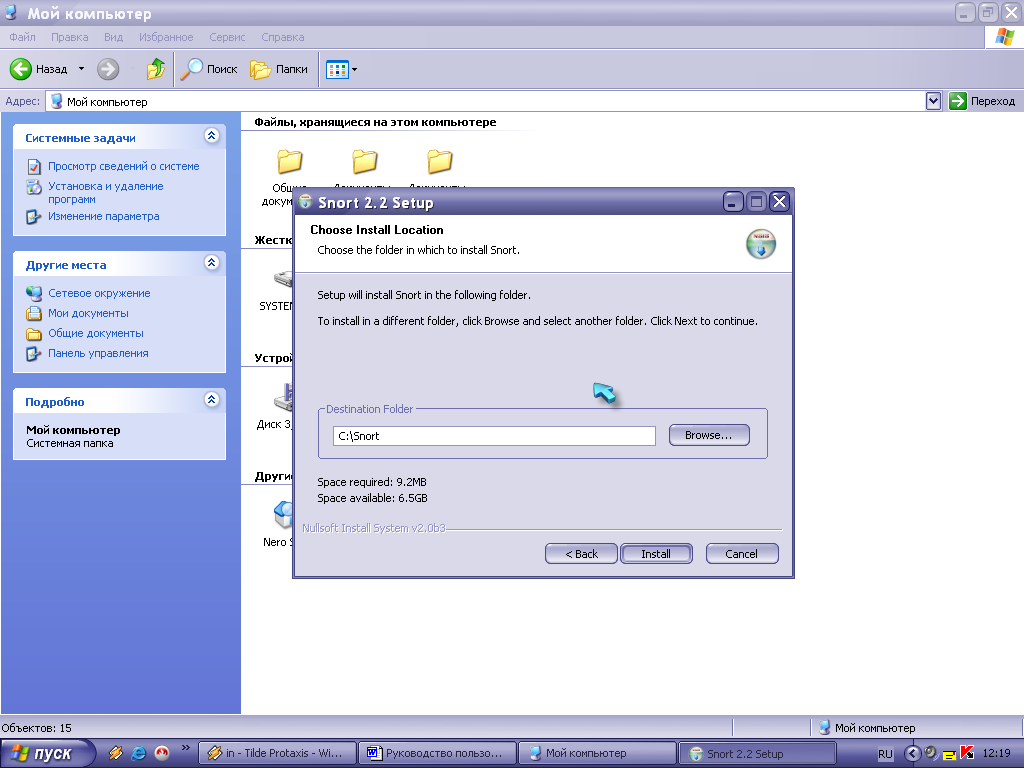
Task: Click the RU language indicator
Action: pyautogui.click(x=885, y=754)
